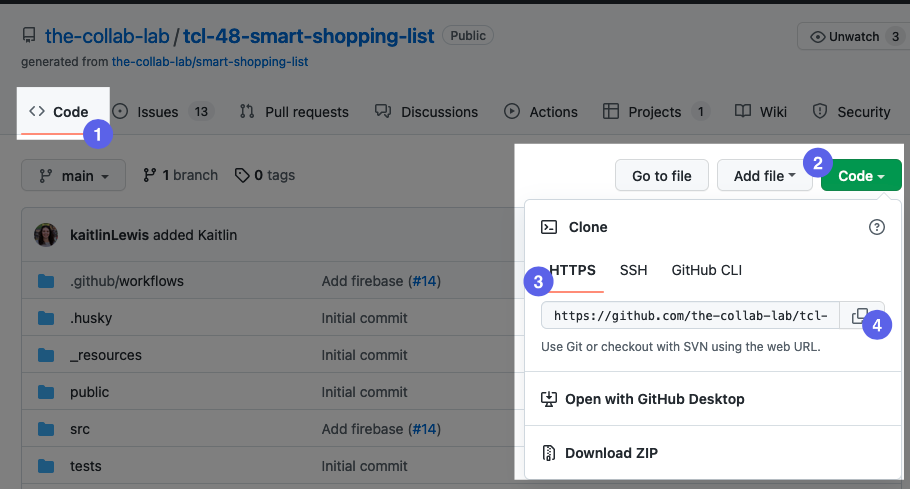Viewport: 910px width, 489px height.
Task: Open the the-collab-lab/smart-shopping-list template link
Action: (210, 61)
